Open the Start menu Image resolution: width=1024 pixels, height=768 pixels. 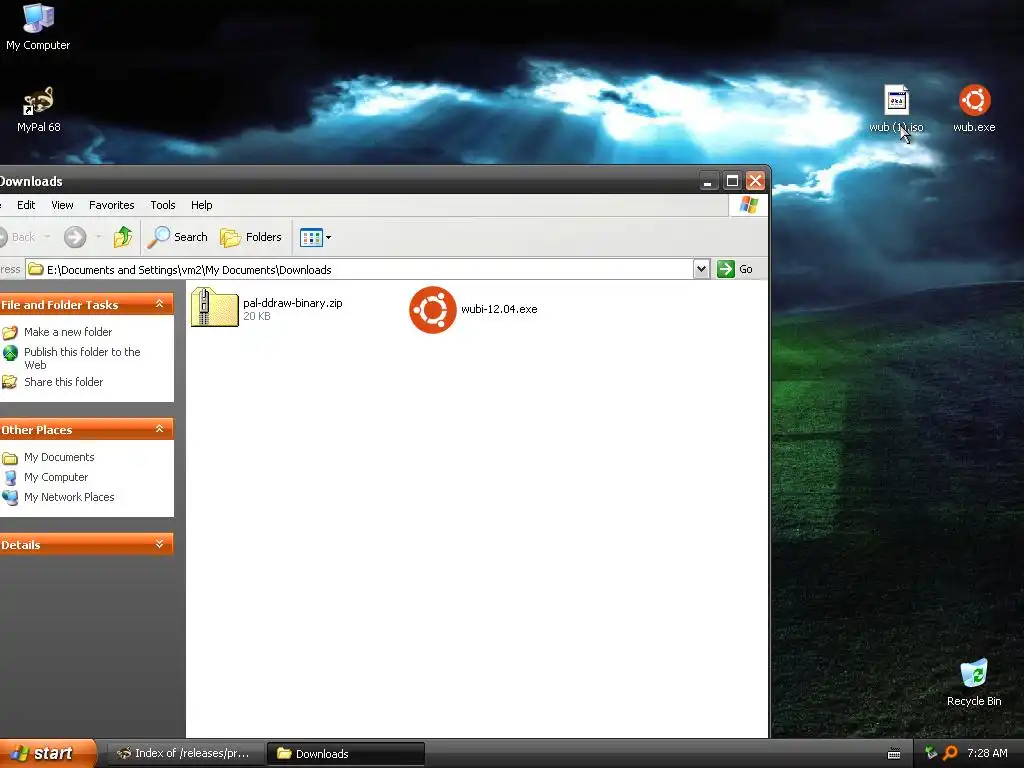[x=46, y=754]
